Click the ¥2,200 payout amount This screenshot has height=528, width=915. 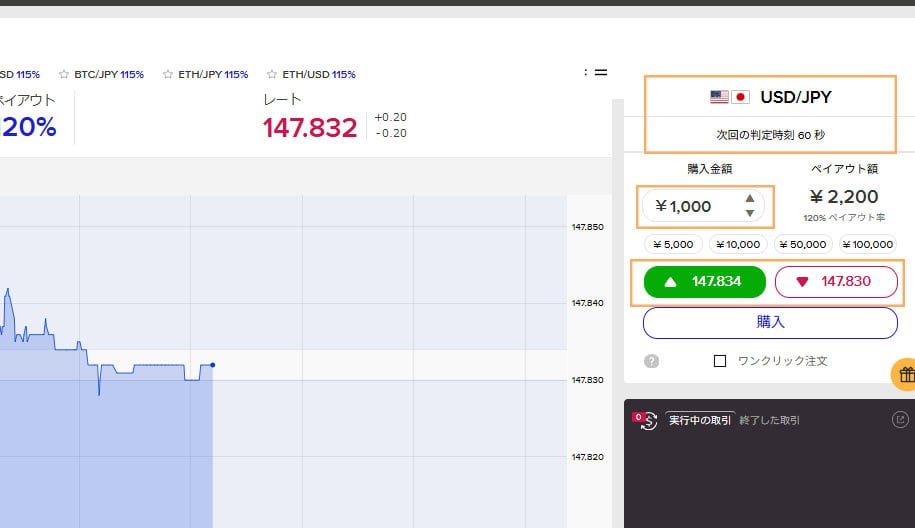pos(844,197)
